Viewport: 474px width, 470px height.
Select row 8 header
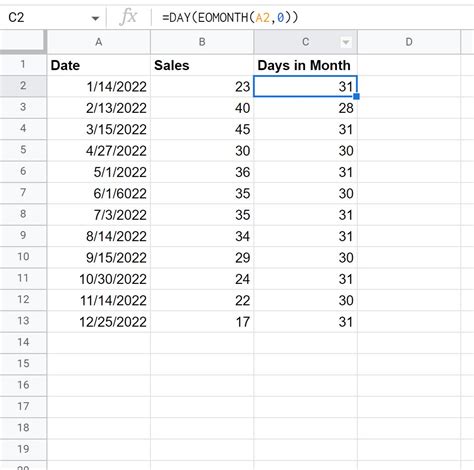(23, 214)
